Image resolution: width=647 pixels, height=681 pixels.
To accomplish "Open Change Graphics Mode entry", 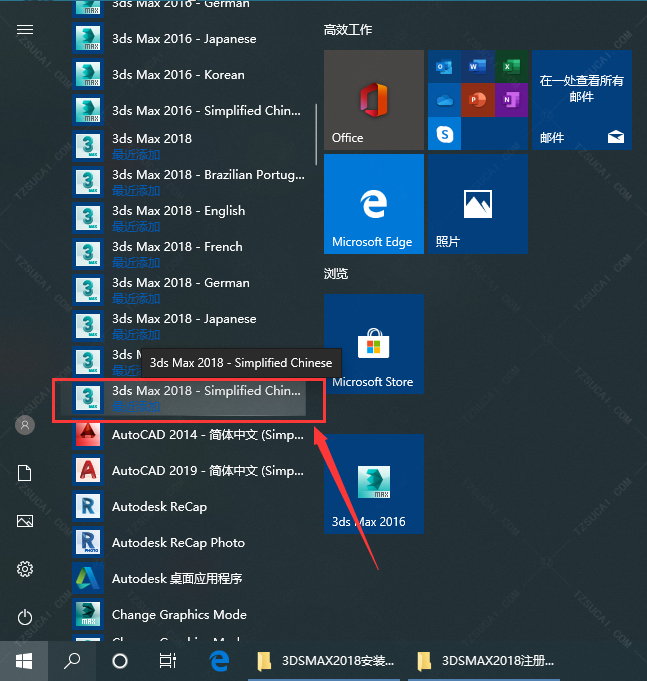I will [x=189, y=615].
